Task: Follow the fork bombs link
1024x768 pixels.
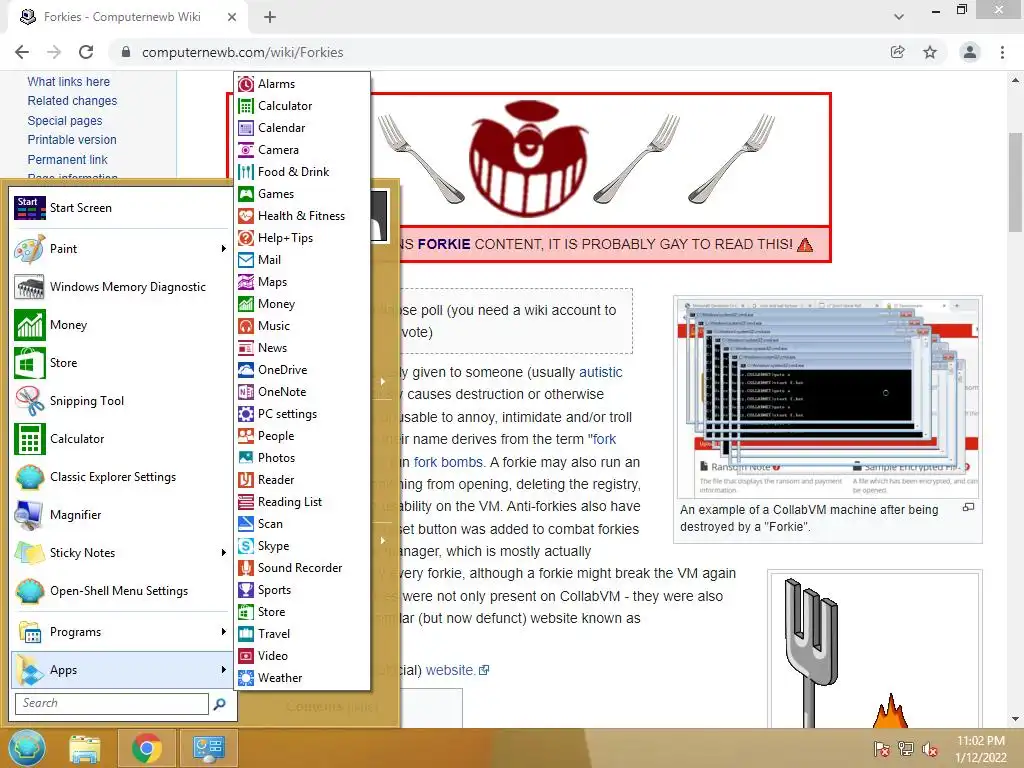Action: 448,462
